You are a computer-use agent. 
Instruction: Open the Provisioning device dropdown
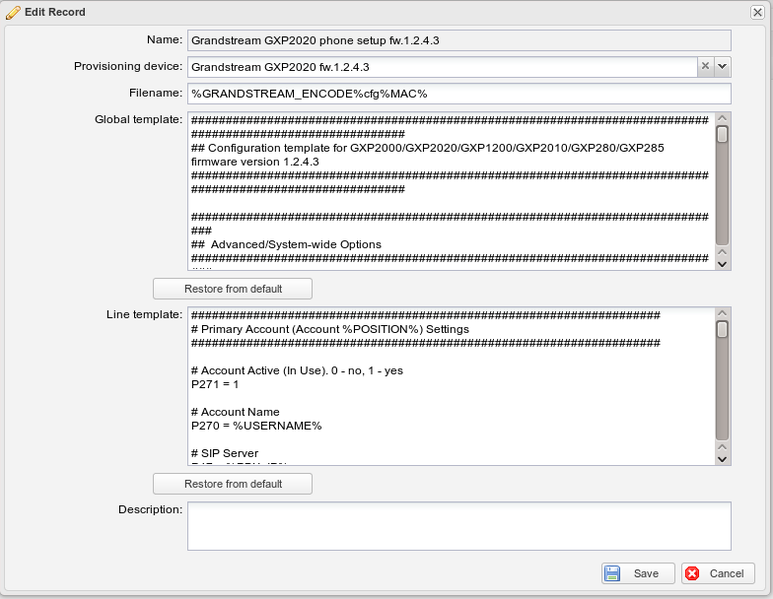(x=722, y=66)
